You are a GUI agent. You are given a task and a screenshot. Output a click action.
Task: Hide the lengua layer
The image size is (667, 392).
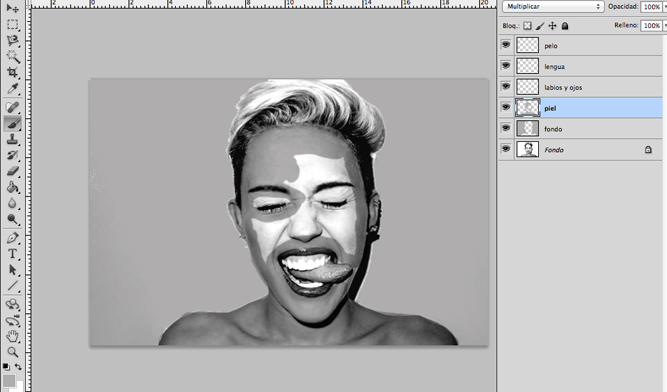click(x=505, y=65)
